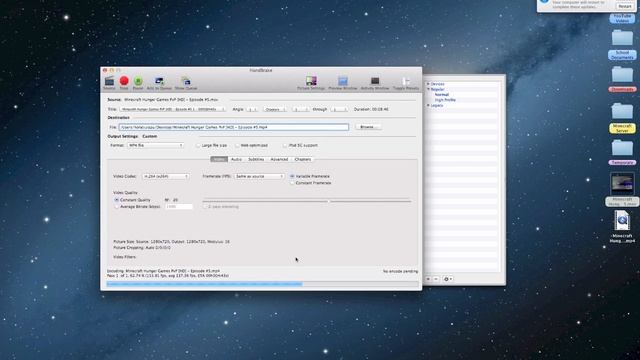
Task: Open the Source clapperboard icon in HandBrake toolbar
Action: (109, 81)
